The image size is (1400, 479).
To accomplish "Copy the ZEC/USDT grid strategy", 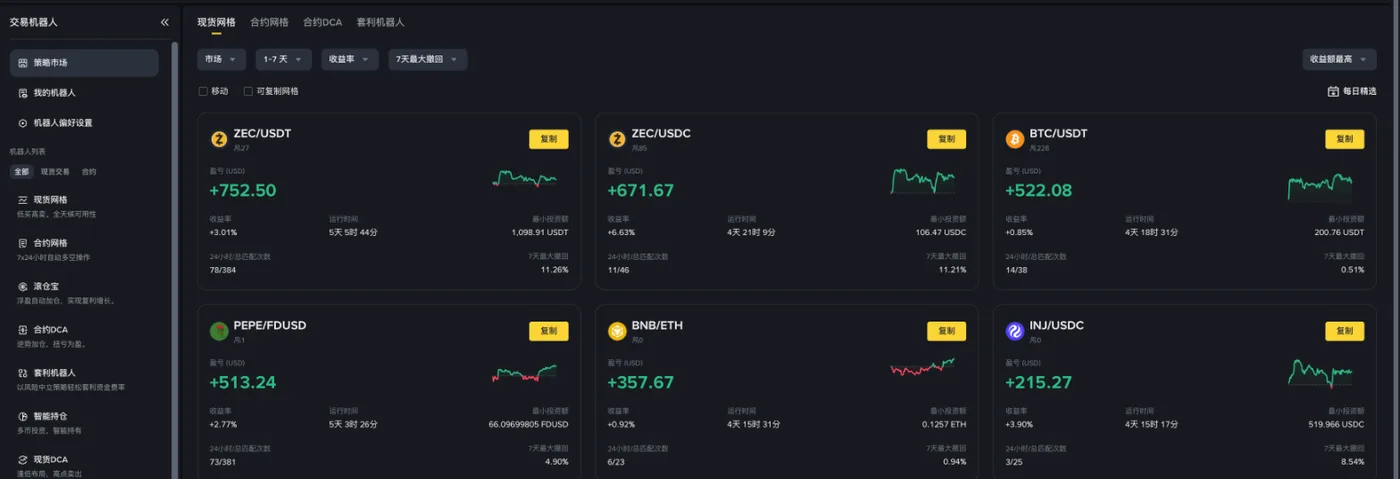I will (x=548, y=139).
